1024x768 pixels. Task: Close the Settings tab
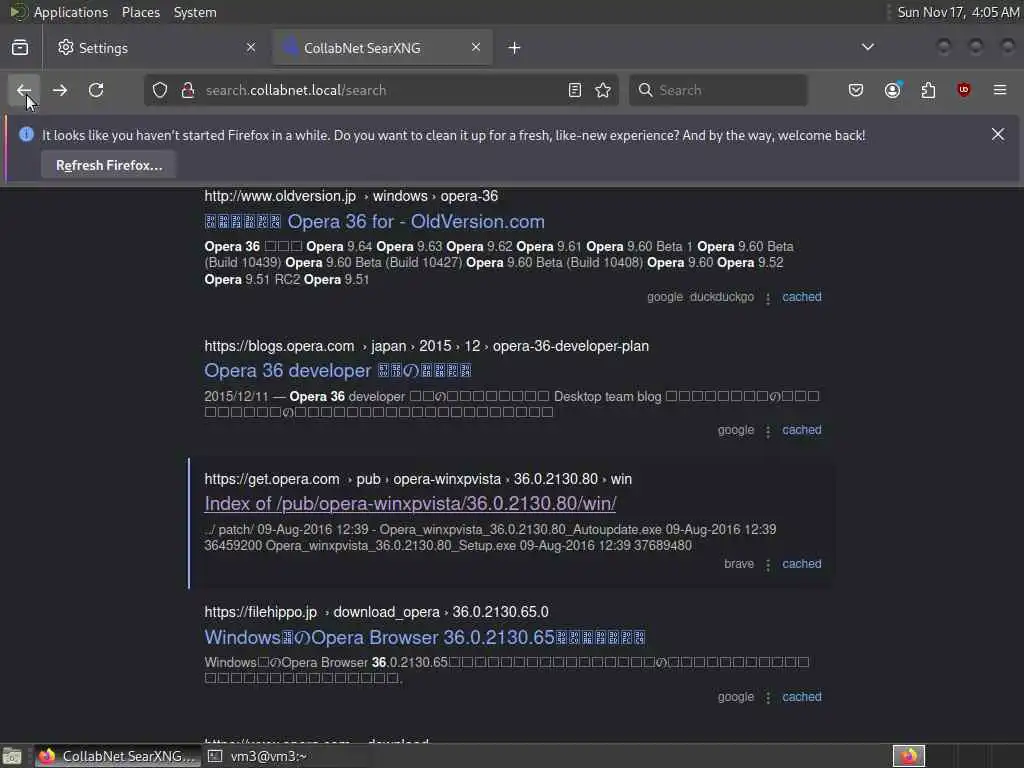point(251,47)
